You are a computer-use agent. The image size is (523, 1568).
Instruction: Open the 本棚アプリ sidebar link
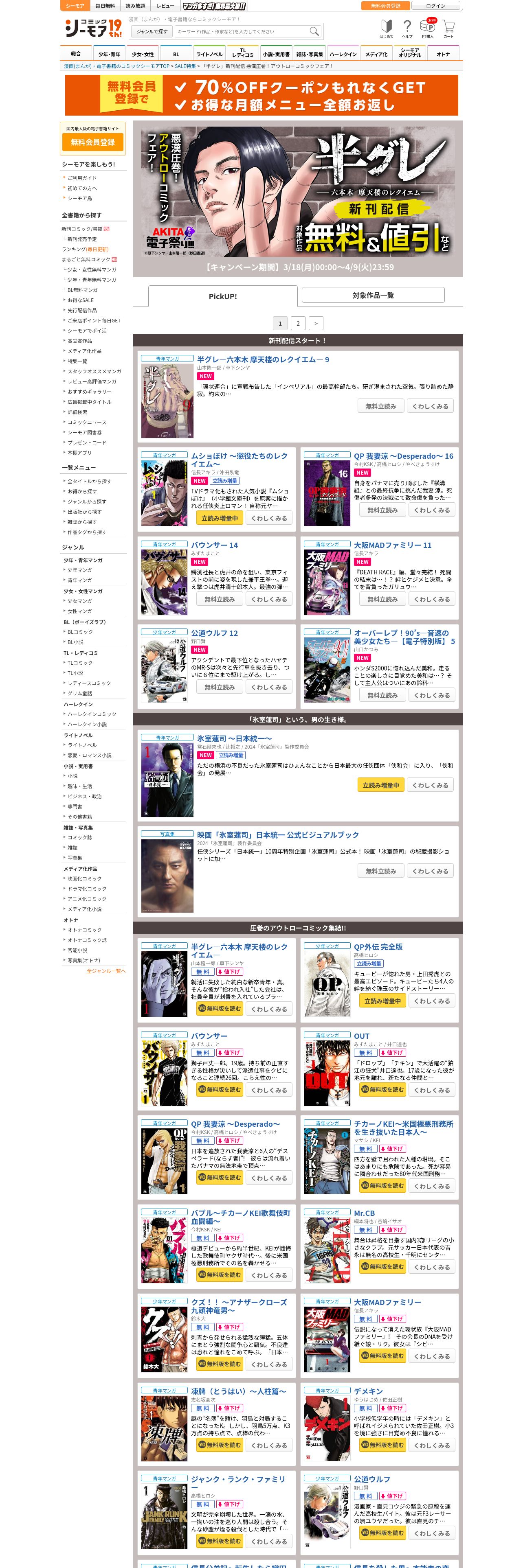click(x=80, y=453)
